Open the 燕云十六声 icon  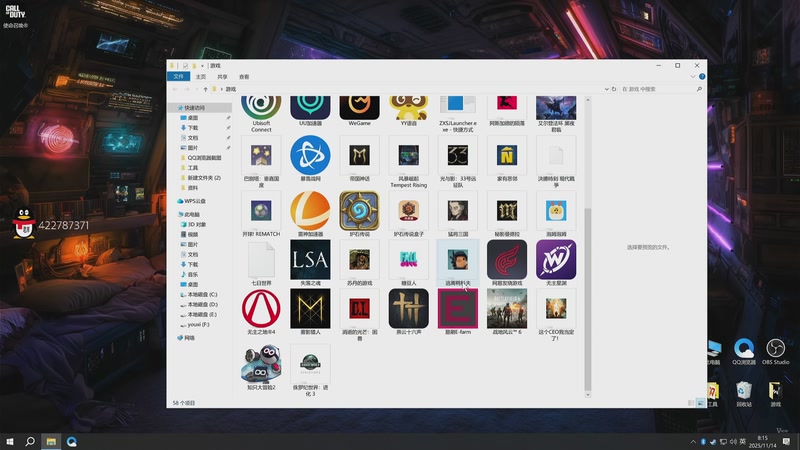tap(408, 309)
